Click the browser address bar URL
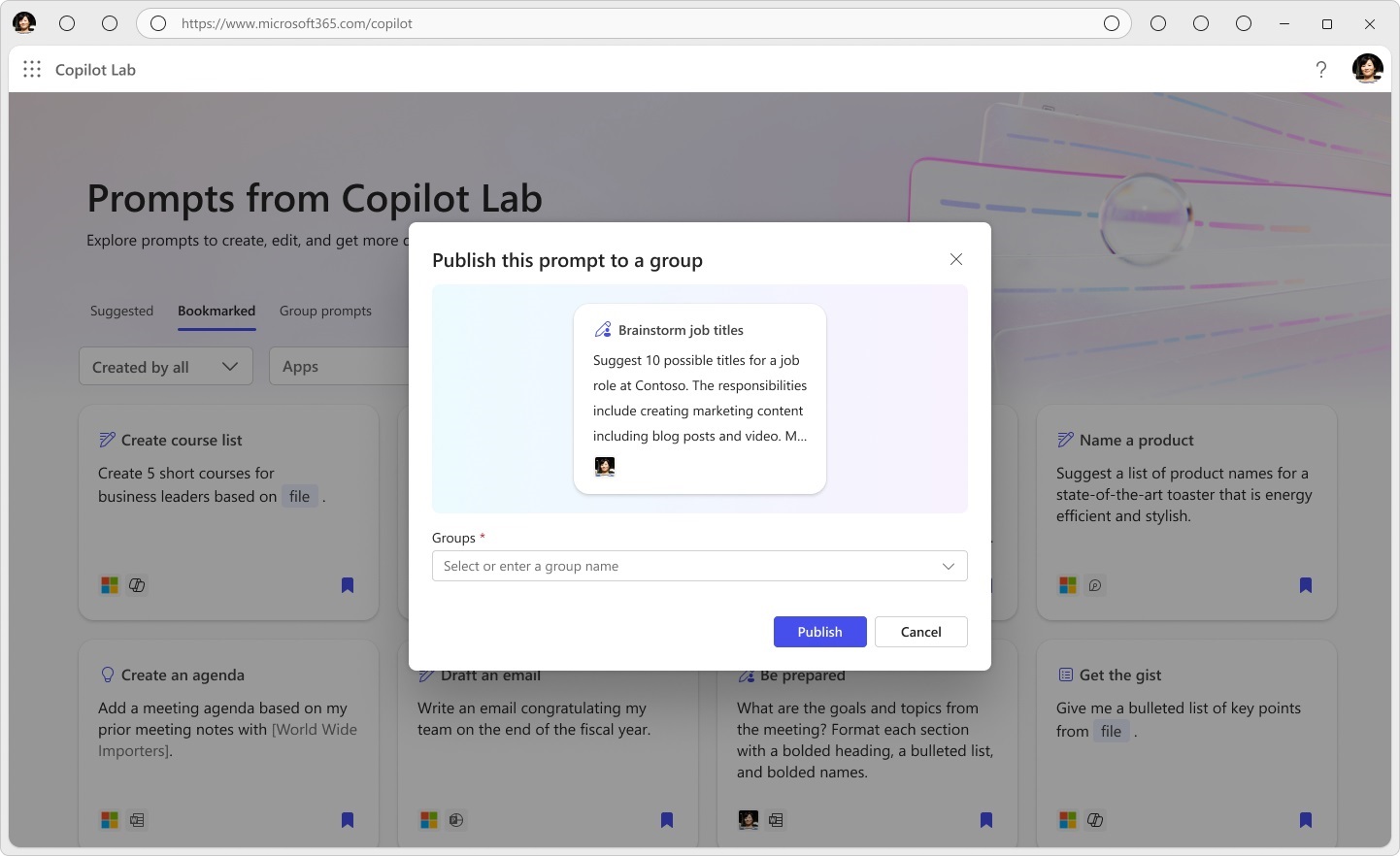This screenshot has width=1400, height=856. tap(297, 23)
